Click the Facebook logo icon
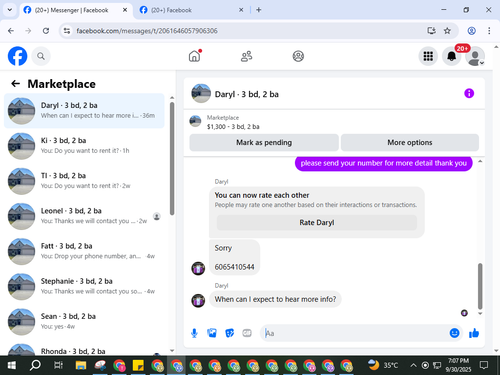The width and height of the screenshot is (500, 375). tap(17, 56)
